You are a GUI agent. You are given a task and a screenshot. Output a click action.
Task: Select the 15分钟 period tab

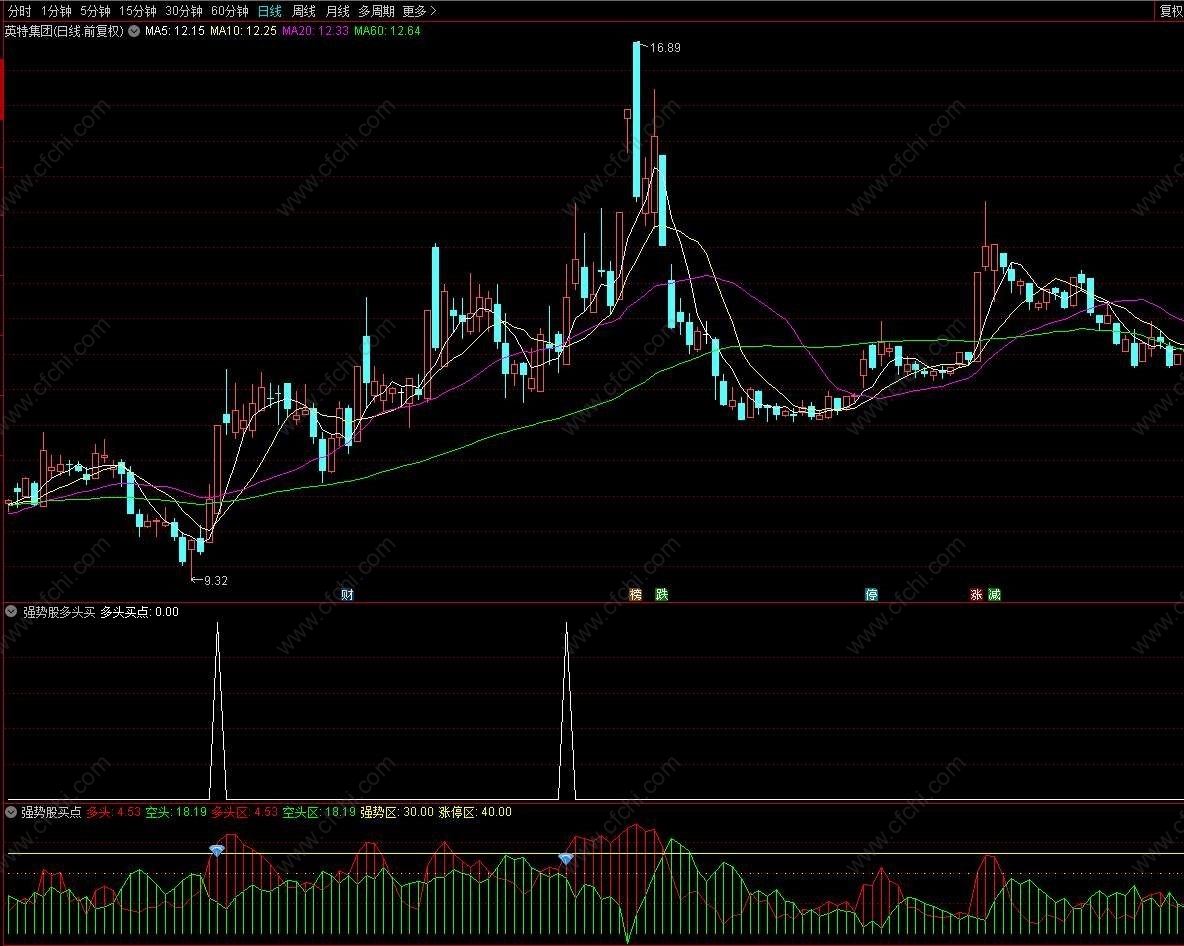click(137, 11)
